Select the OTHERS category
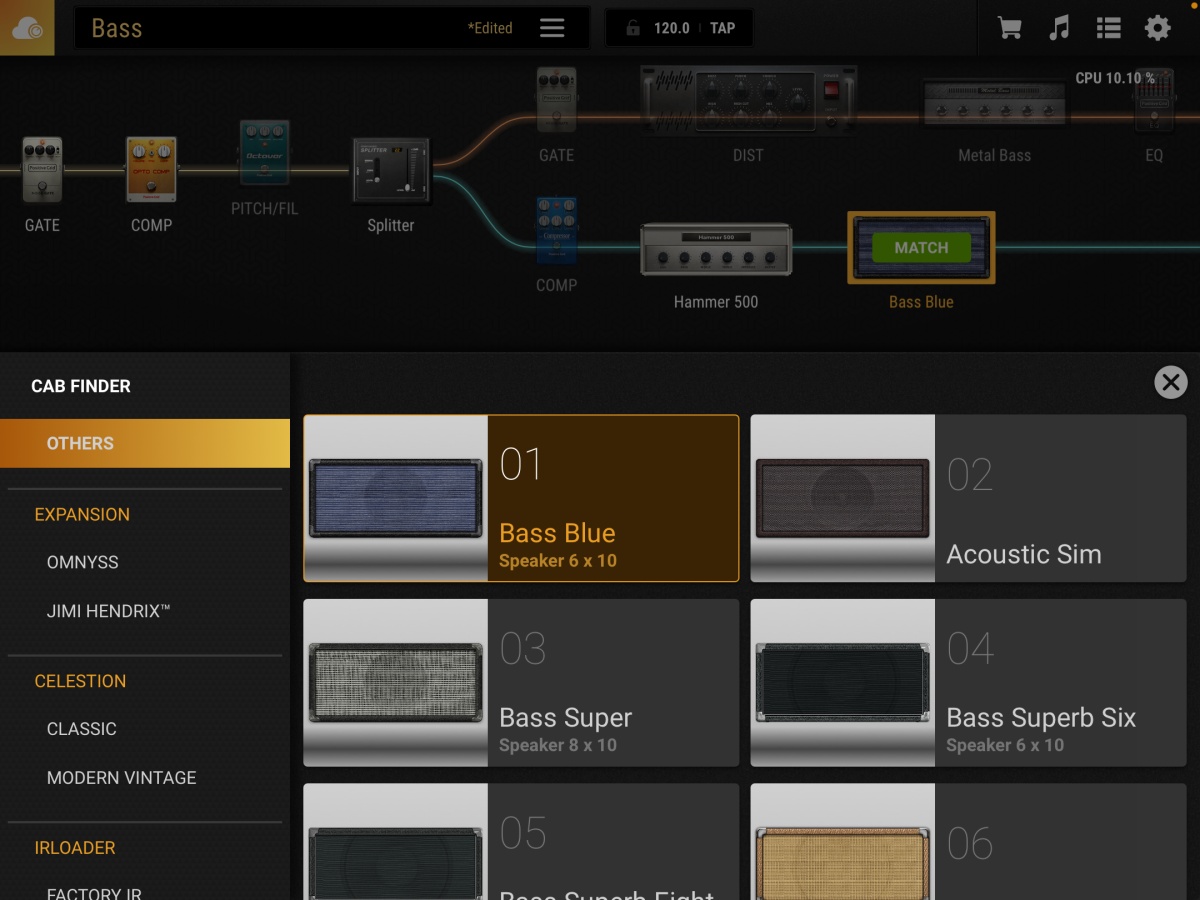 [x=145, y=443]
